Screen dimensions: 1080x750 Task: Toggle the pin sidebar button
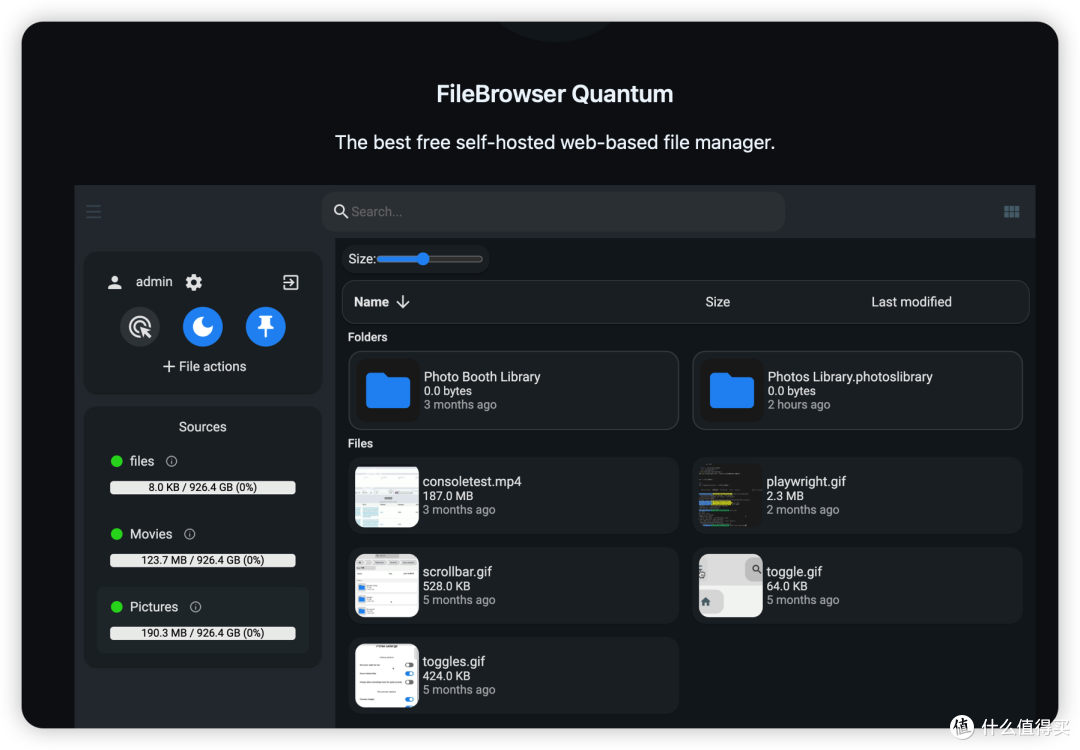(265, 326)
